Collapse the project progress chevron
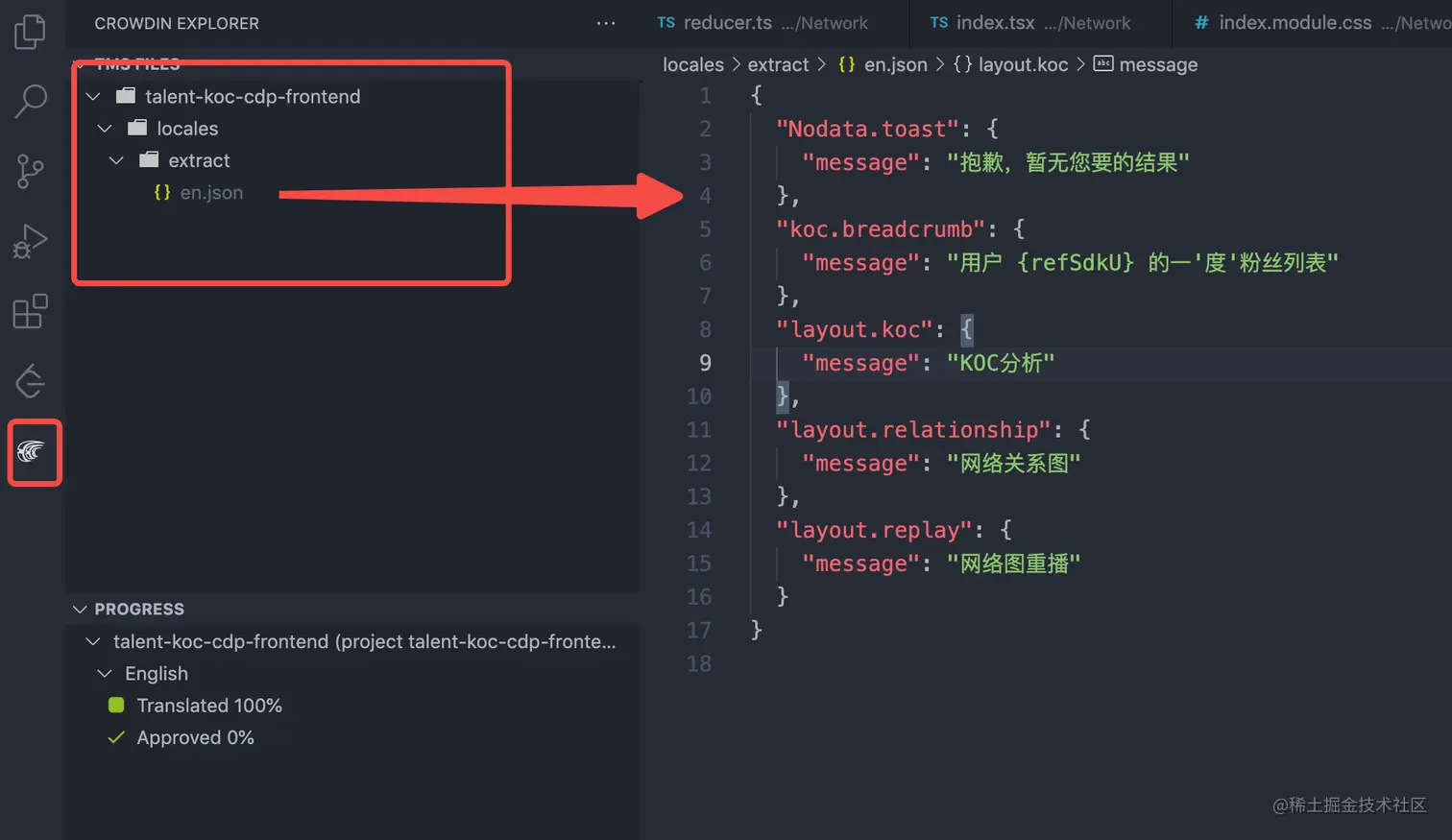1452x840 pixels. (93, 641)
